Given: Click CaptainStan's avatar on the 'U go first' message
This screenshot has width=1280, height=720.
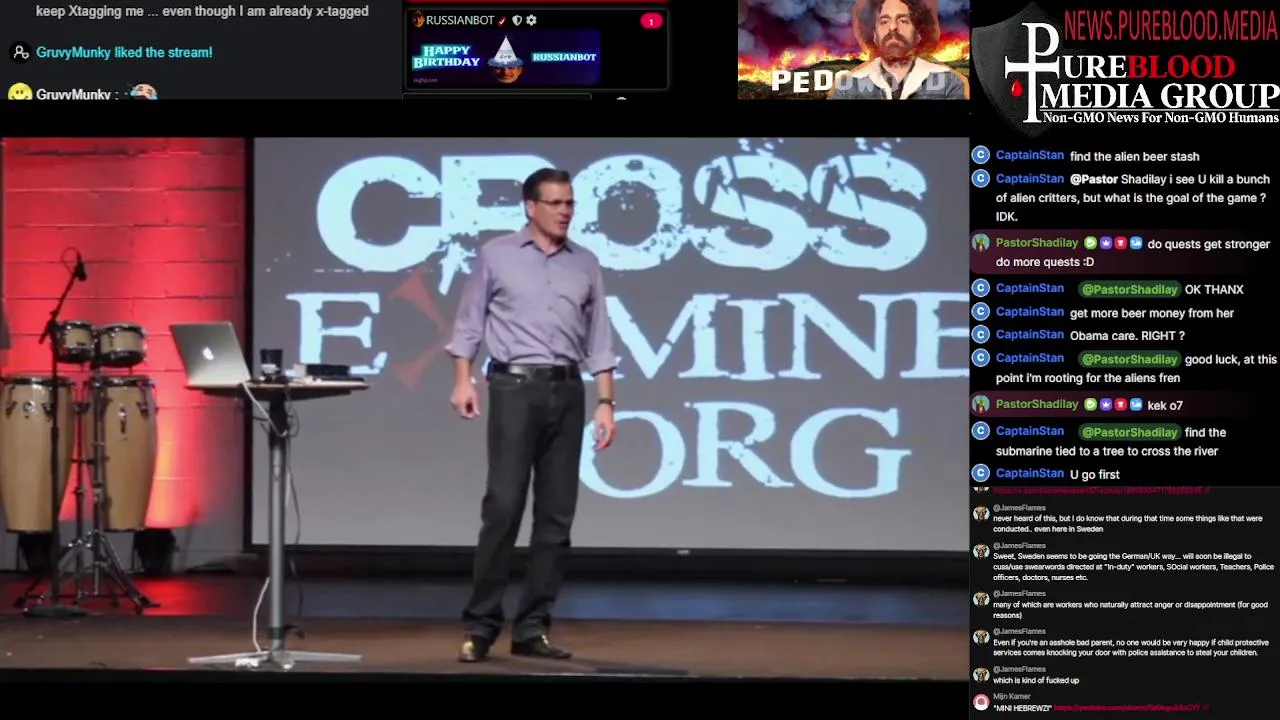Looking at the screenshot, I should (981, 473).
